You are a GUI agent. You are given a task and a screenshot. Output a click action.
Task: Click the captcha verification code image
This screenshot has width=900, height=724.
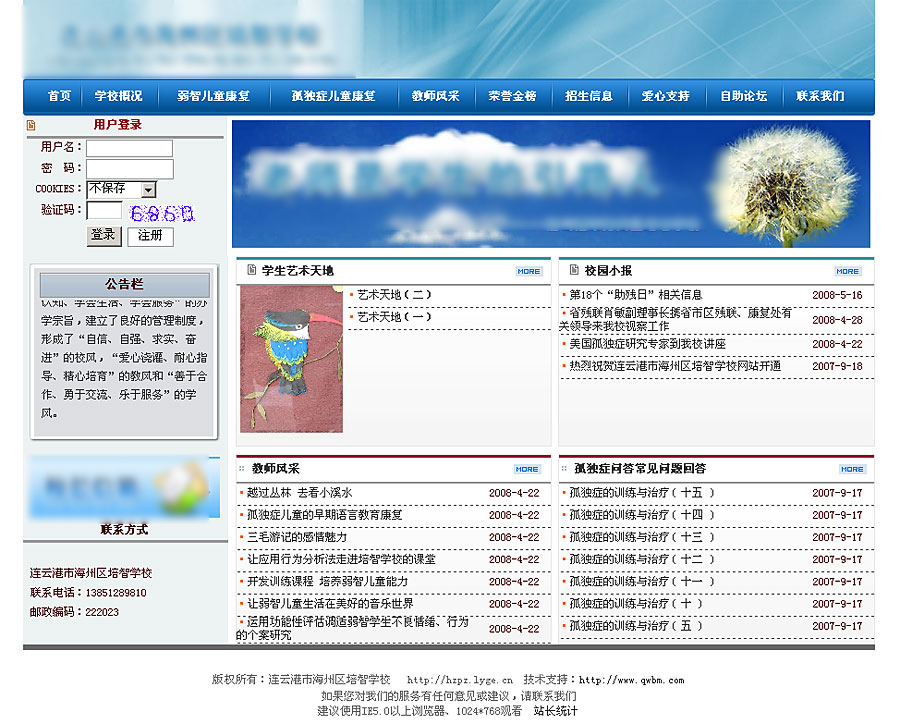point(162,212)
